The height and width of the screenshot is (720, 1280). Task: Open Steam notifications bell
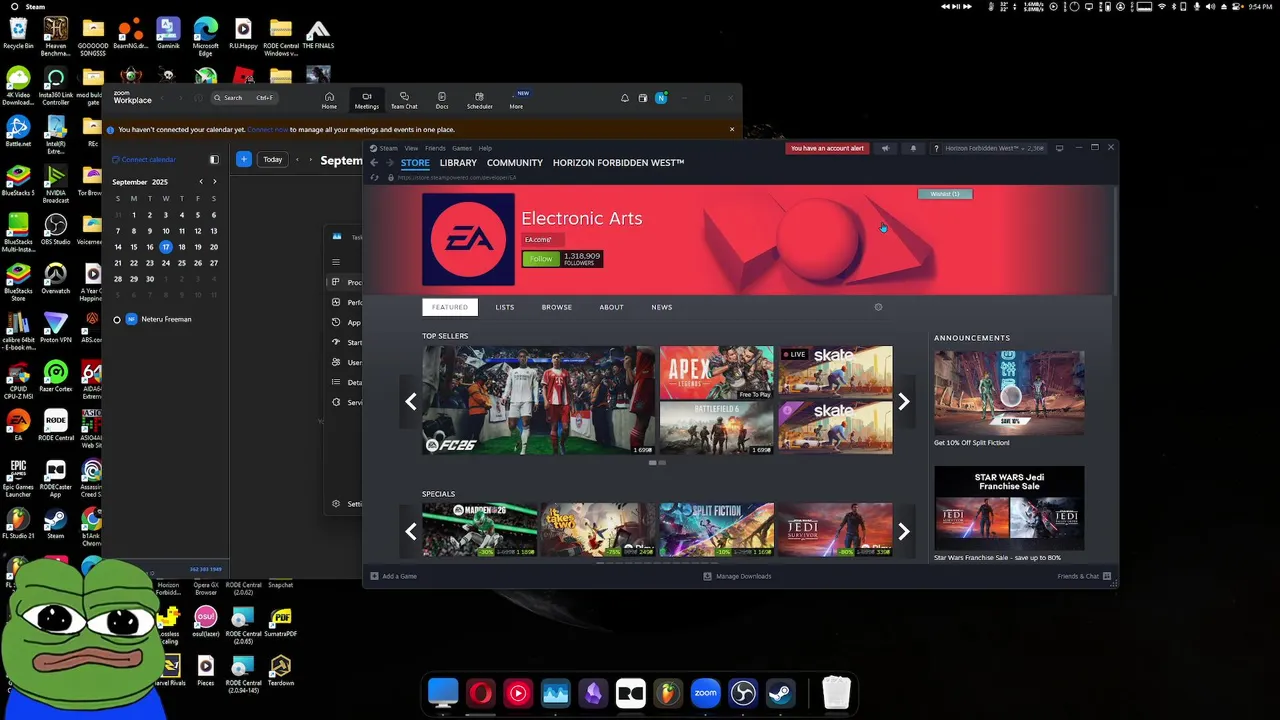(x=913, y=148)
